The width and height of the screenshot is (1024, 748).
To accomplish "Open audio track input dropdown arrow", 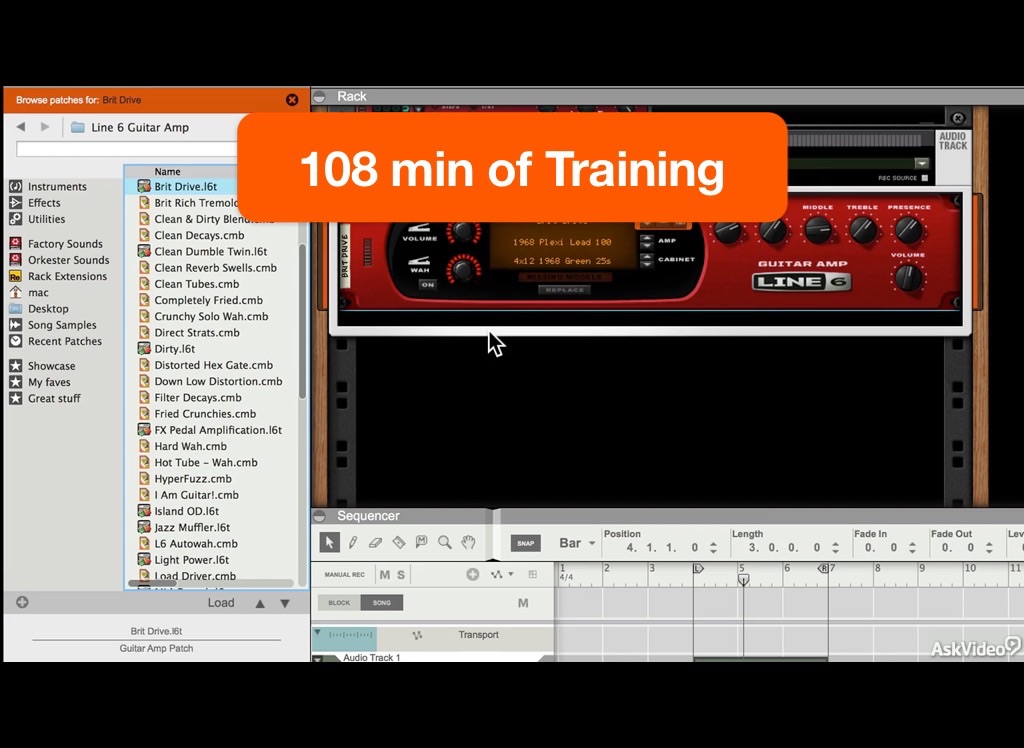I will pos(922,163).
